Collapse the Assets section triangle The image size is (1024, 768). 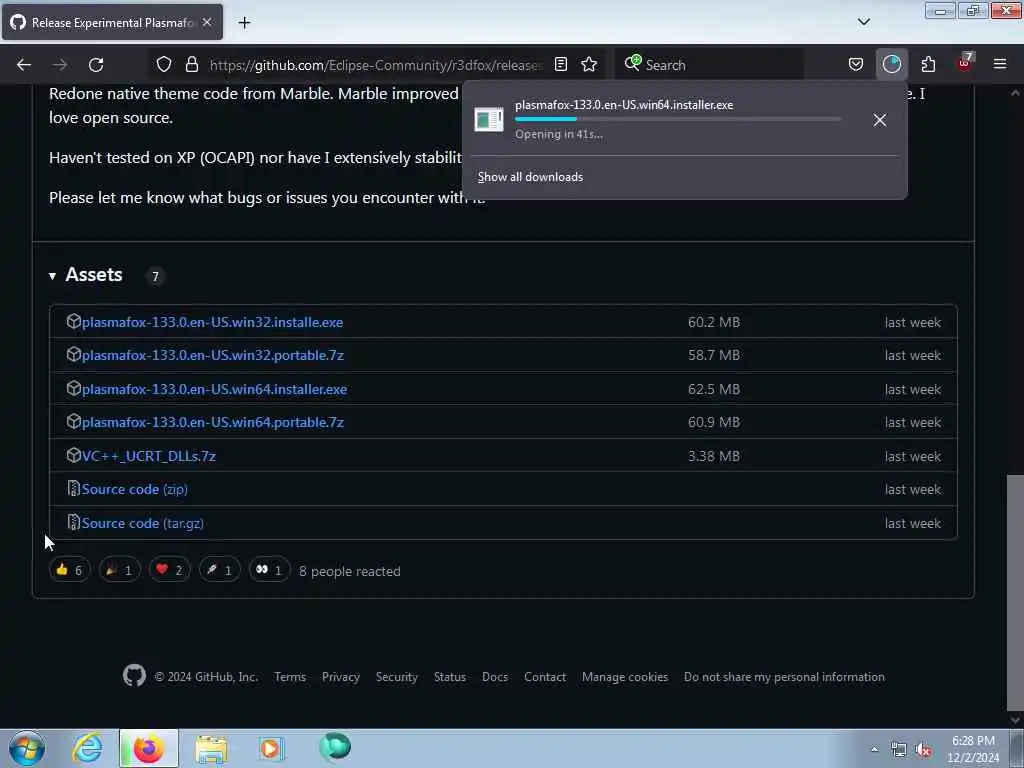(52, 276)
